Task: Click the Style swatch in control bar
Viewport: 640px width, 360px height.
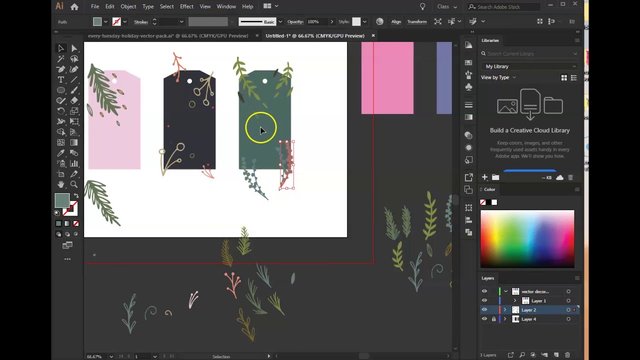Action: (356, 22)
